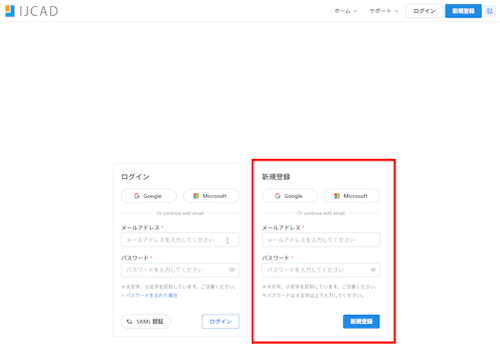The image size is (500, 363).
Task: Click the blue 新規登録 header button
Action: tap(463, 11)
